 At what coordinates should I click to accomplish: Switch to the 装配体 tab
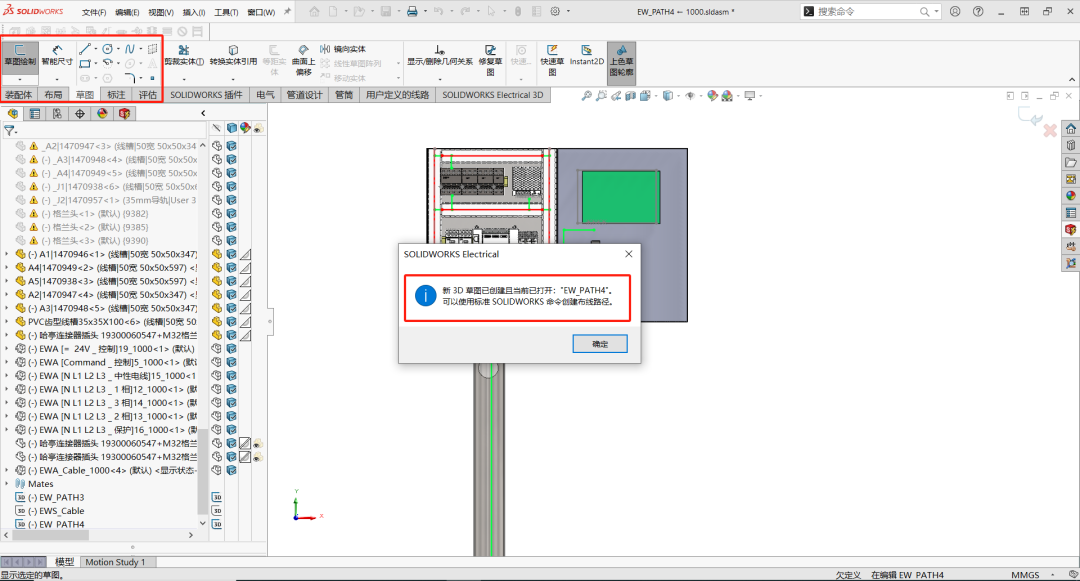click(19, 95)
